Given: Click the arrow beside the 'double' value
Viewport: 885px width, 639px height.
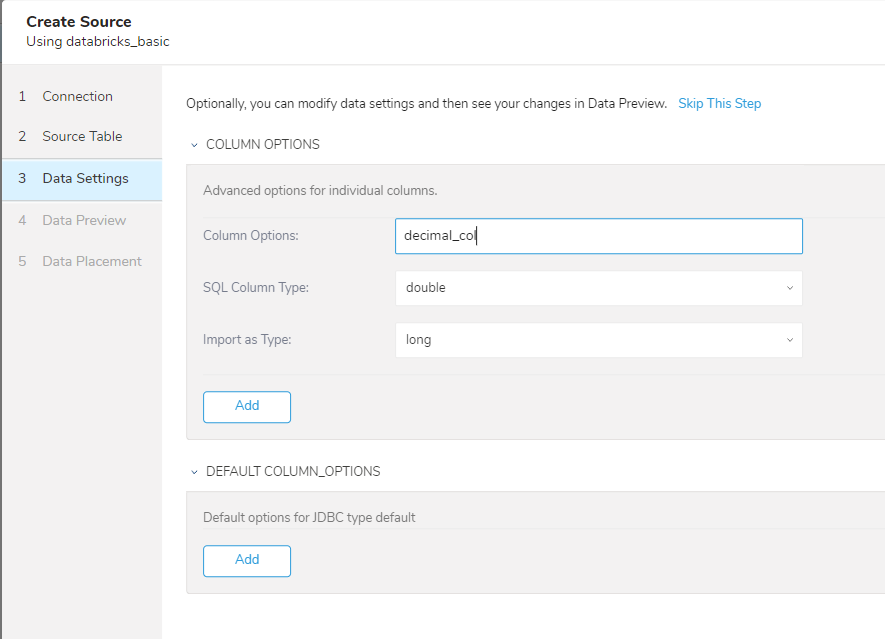Looking at the screenshot, I should pos(789,288).
